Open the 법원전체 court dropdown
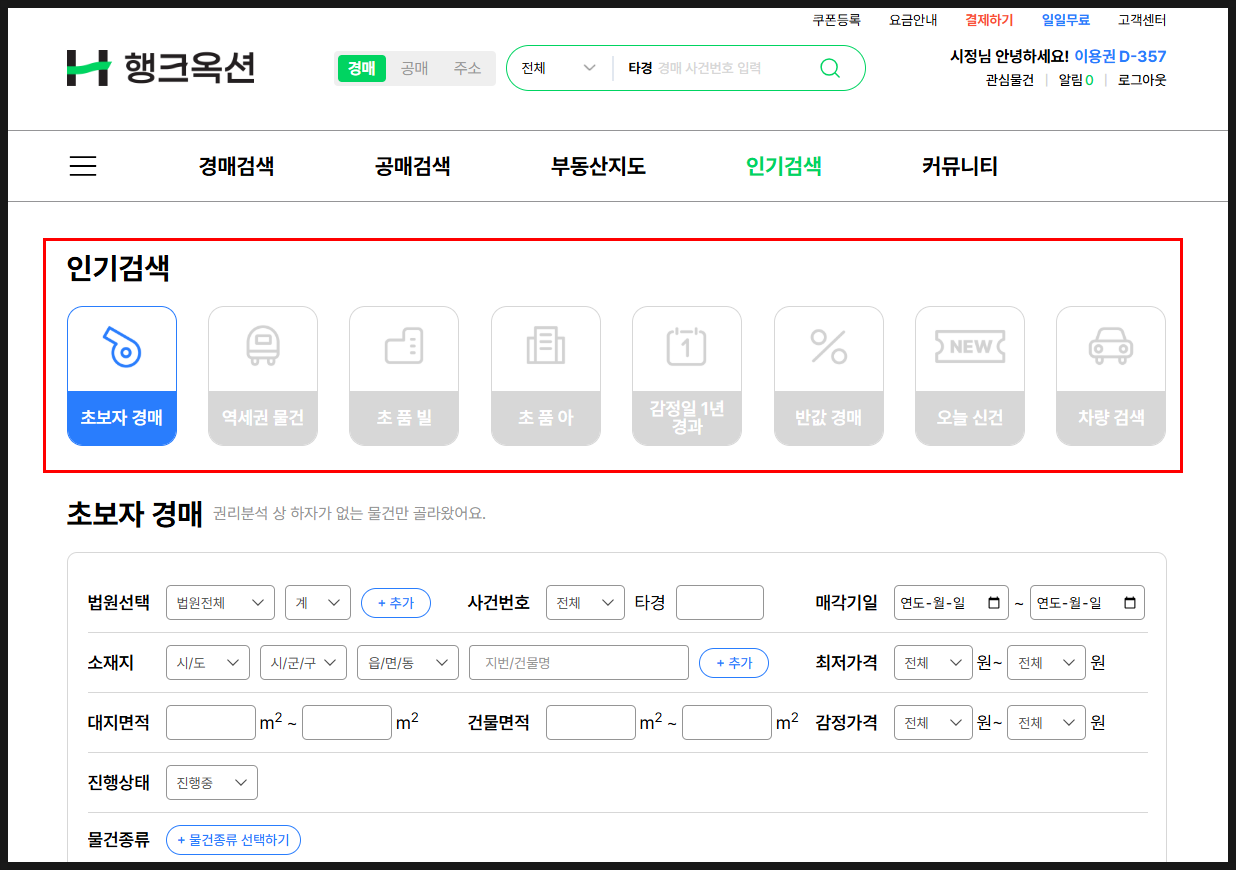The width and height of the screenshot is (1236, 870). [220, 602]
